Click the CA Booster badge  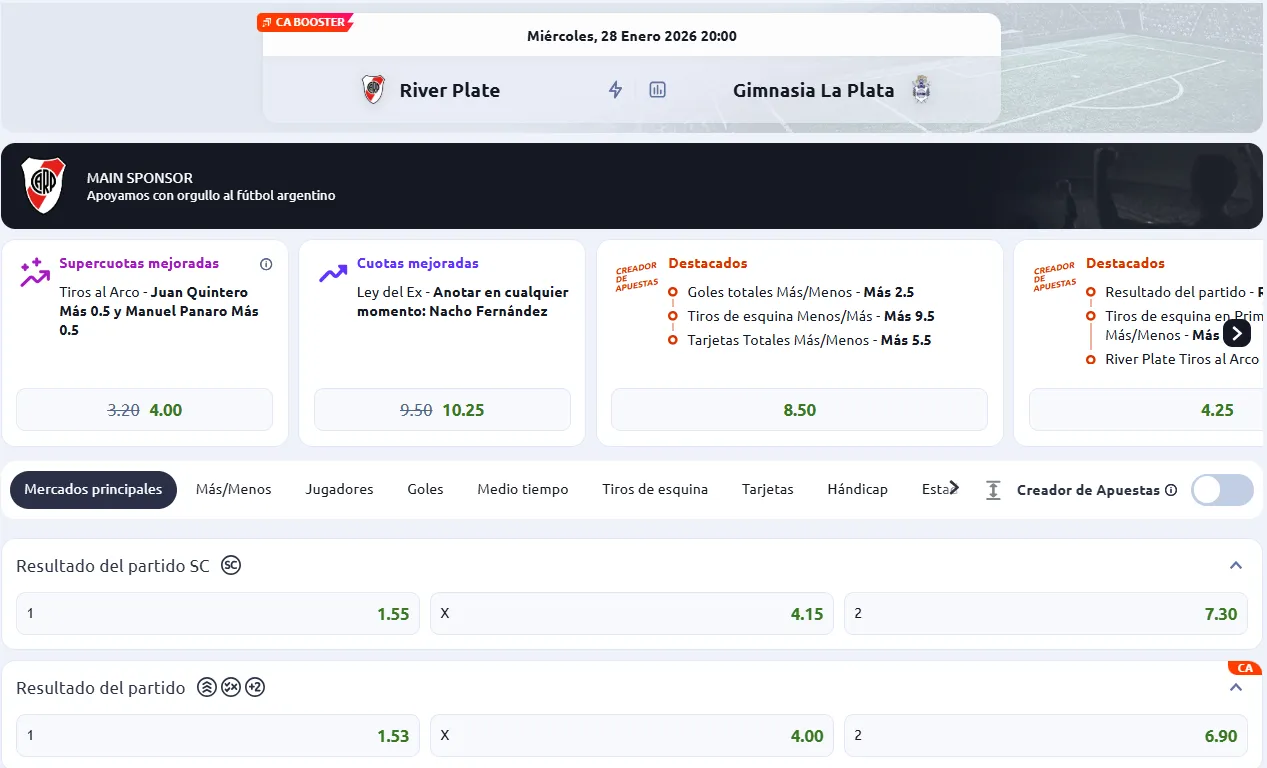[x=305, y=22]
